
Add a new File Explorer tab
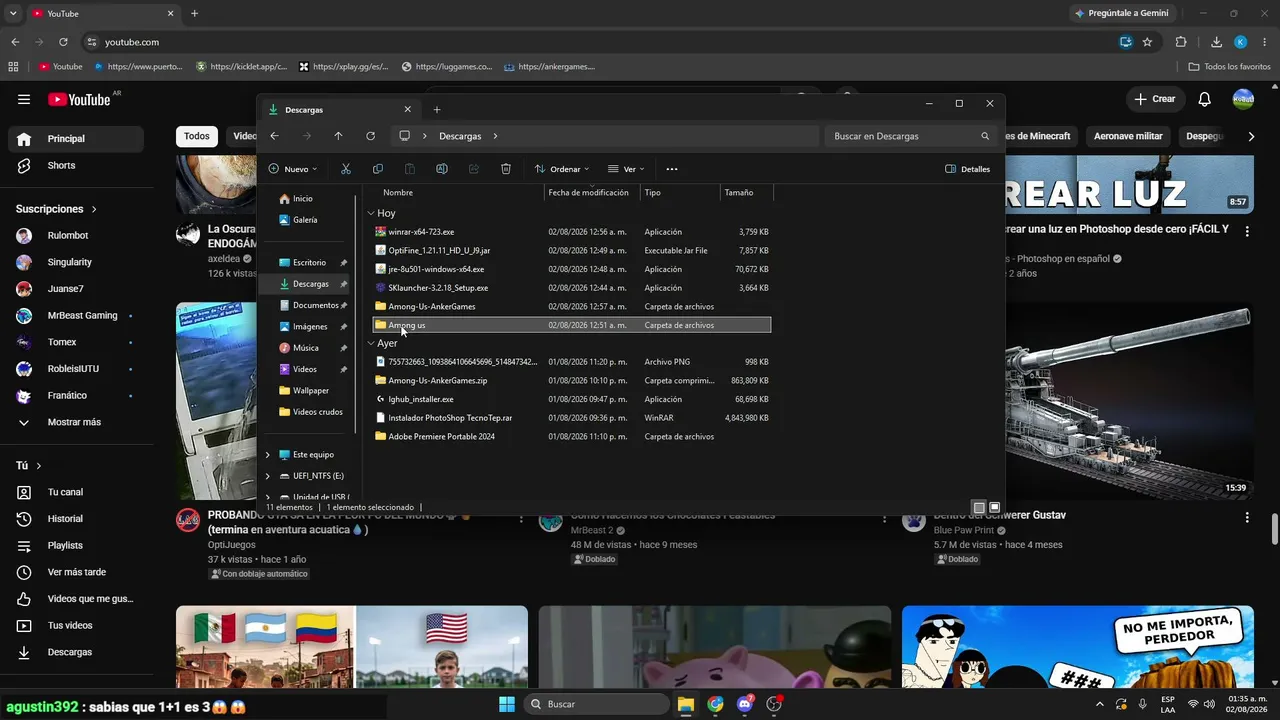pos(437,109)
